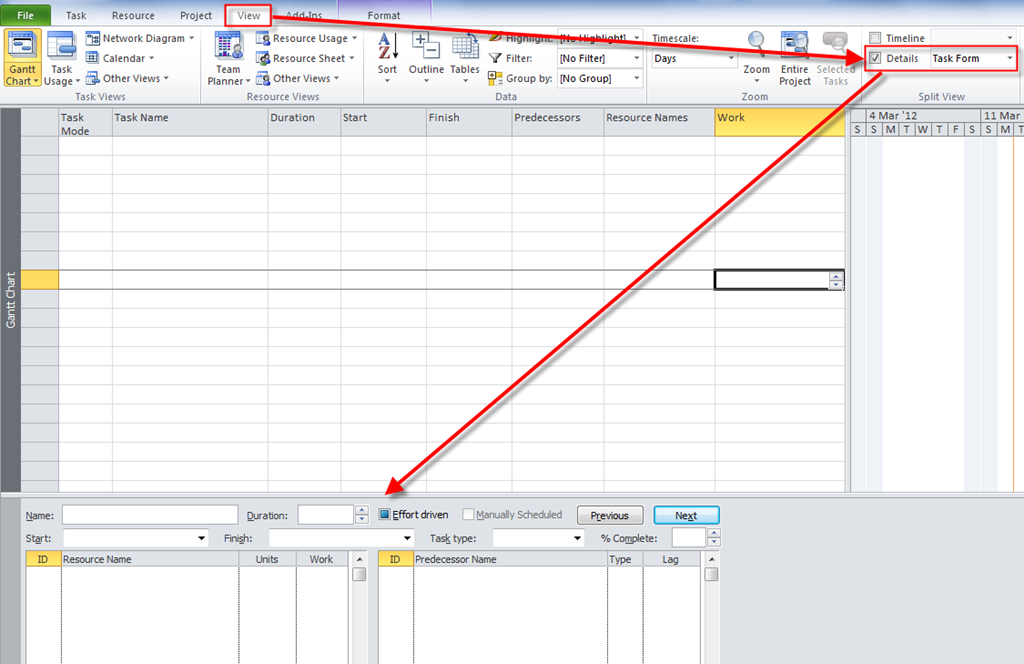The width and height of the screenshot is (1024, 664).
Task: Click the Work column header
Action: point(779,118)
